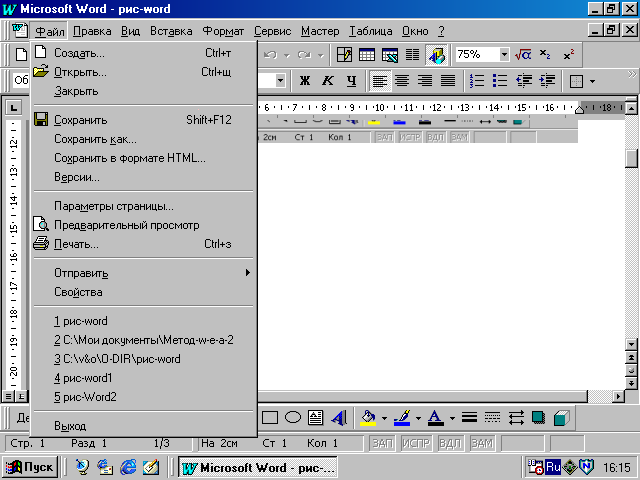The height and width of the screenshot is (480, 640).
Task: Toggle bulleted list
Action: click(500, 81)
